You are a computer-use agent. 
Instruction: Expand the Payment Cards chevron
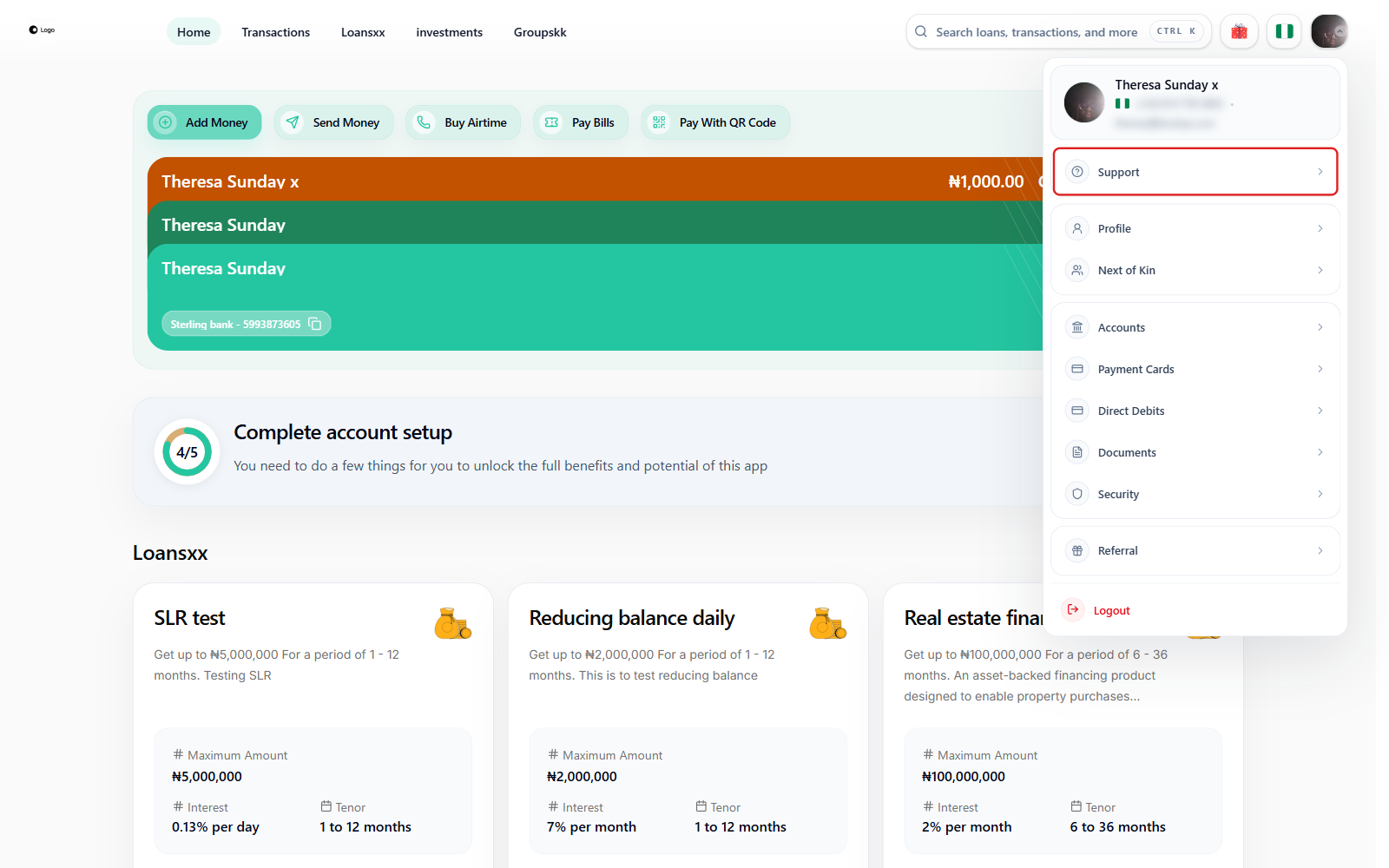1320,369
